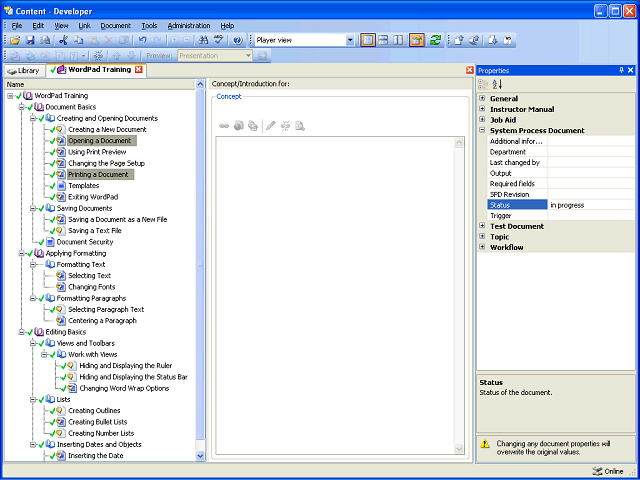Click the open folder toolbar icon
640x480 pixels.
pyautogui.click(x=16, y=40)
